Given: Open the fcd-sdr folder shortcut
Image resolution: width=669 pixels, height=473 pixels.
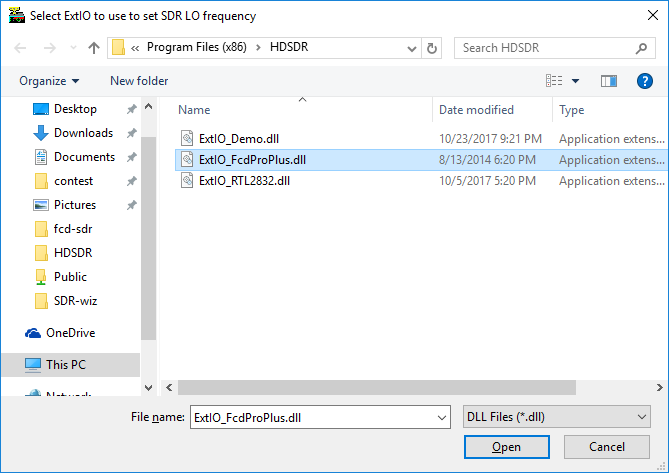Looking at the screenshot, I should (x=73, y=229).
